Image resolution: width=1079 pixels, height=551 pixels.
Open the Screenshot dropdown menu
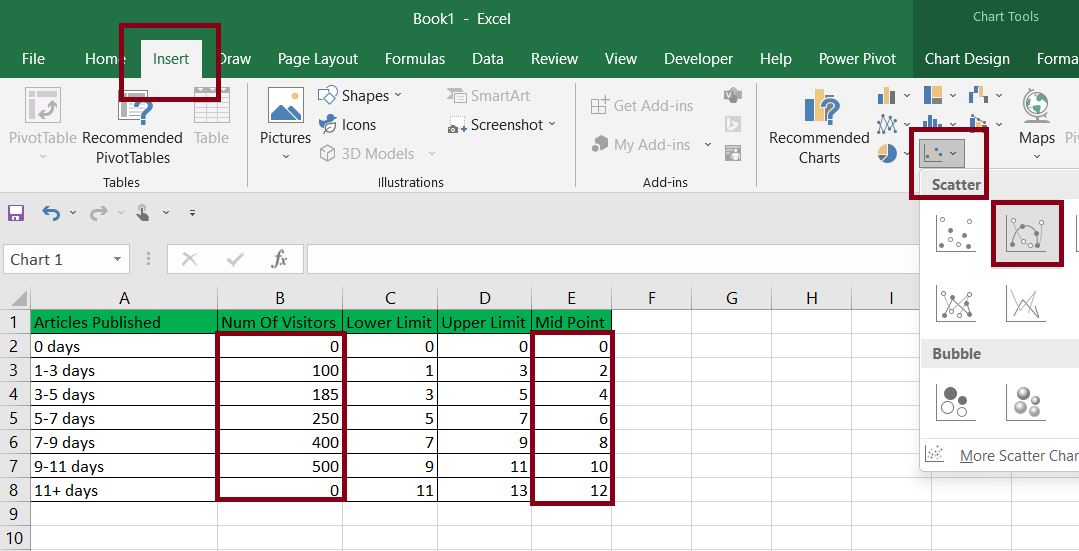click(x=501, y=125)
